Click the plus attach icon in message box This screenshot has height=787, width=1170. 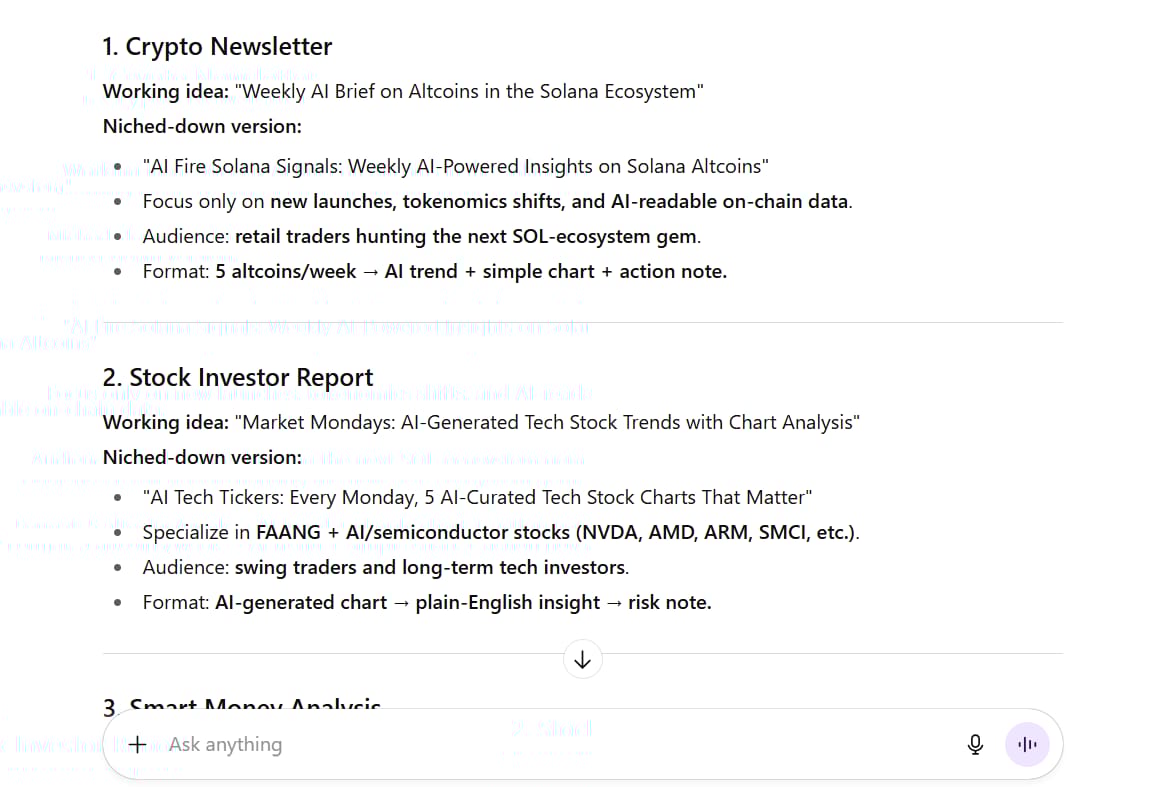[x=137, y=744]
